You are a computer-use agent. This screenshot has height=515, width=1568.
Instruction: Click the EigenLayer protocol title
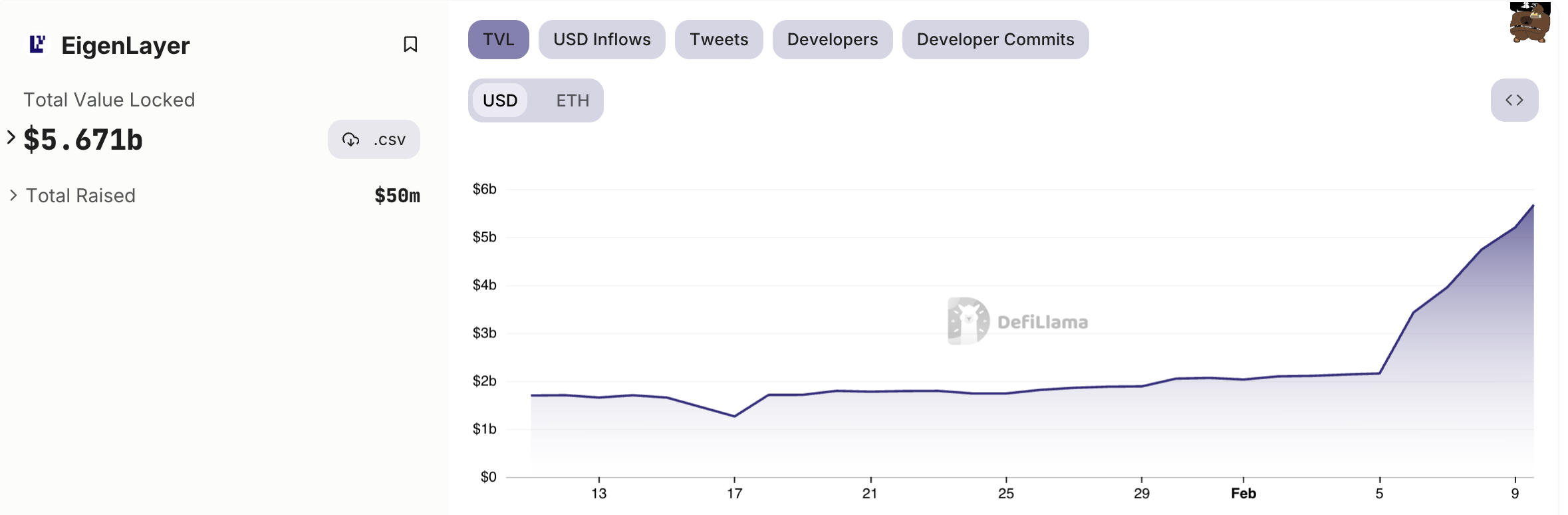point(126,45)
